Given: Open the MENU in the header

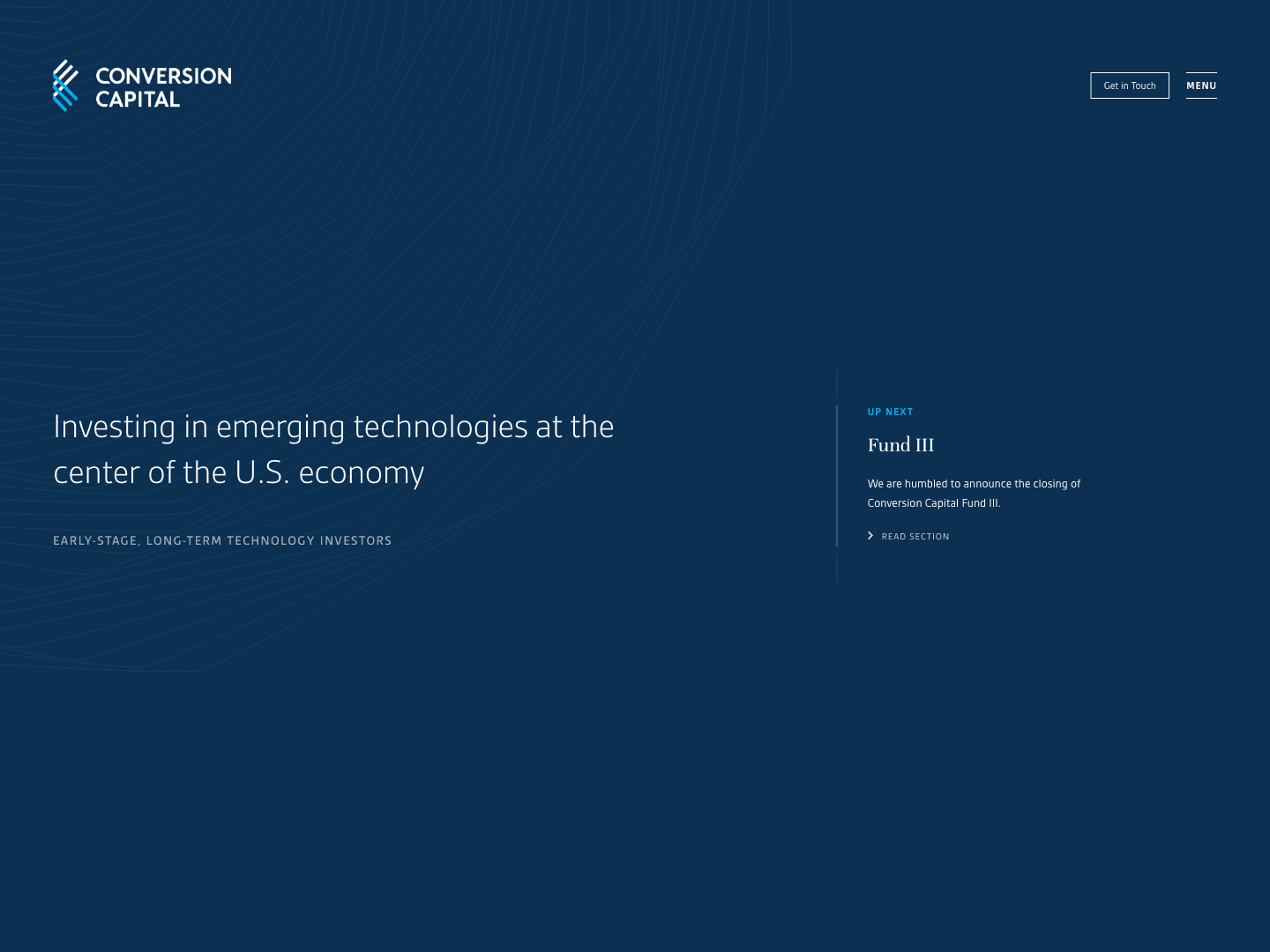Looking at the screenshot, I should [1201, 86].
